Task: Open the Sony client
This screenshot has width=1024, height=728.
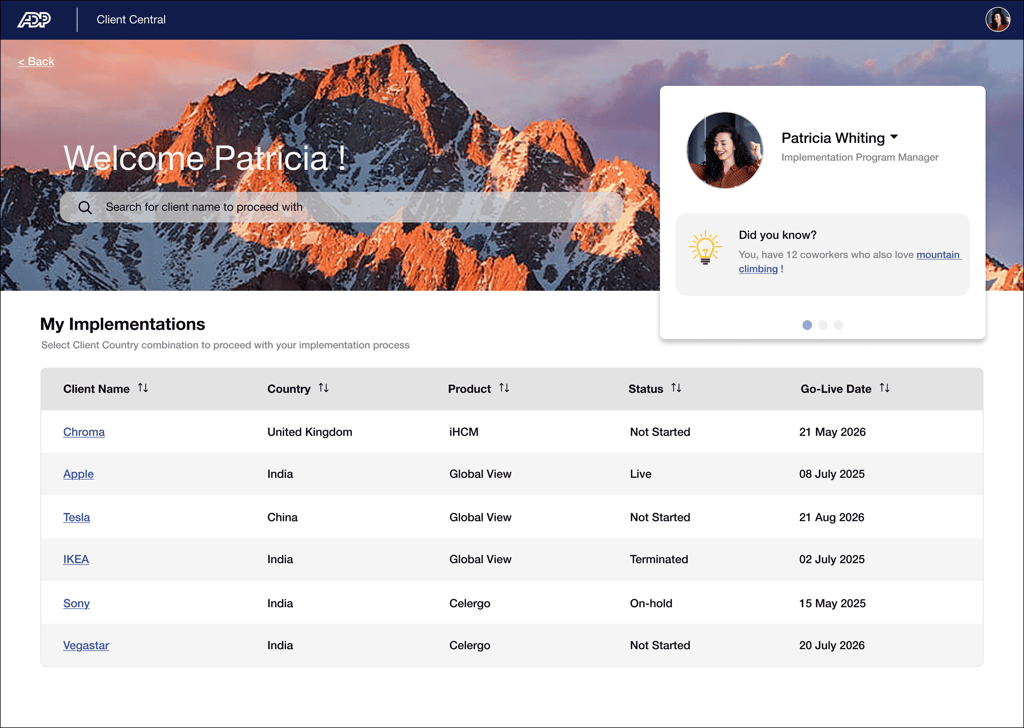Action: (x=76, y=603)
